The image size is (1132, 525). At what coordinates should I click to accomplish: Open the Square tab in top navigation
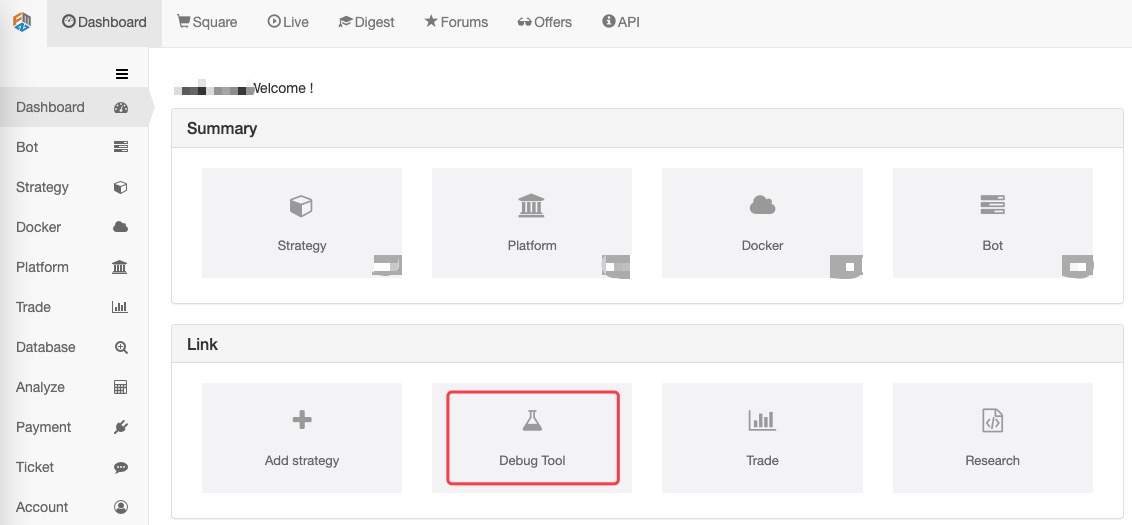pyautogui.click(x=207, y=22)
